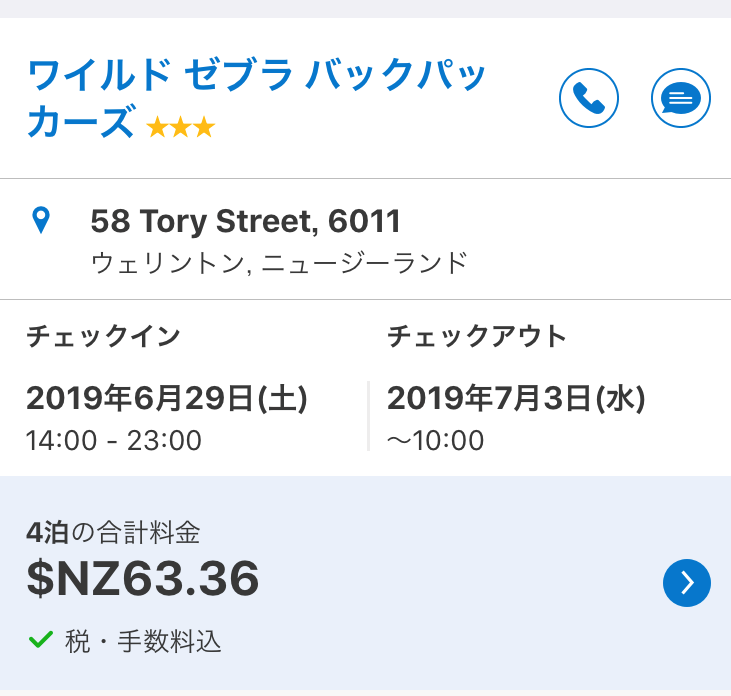The width and height of the screenshot is (731, 696).
Task: Click the $NZ63.36 total price
Action: tap(143, 579)
